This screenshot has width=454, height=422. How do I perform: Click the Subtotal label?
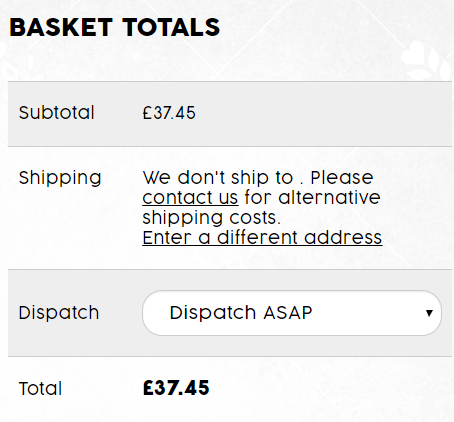point(57,113)
